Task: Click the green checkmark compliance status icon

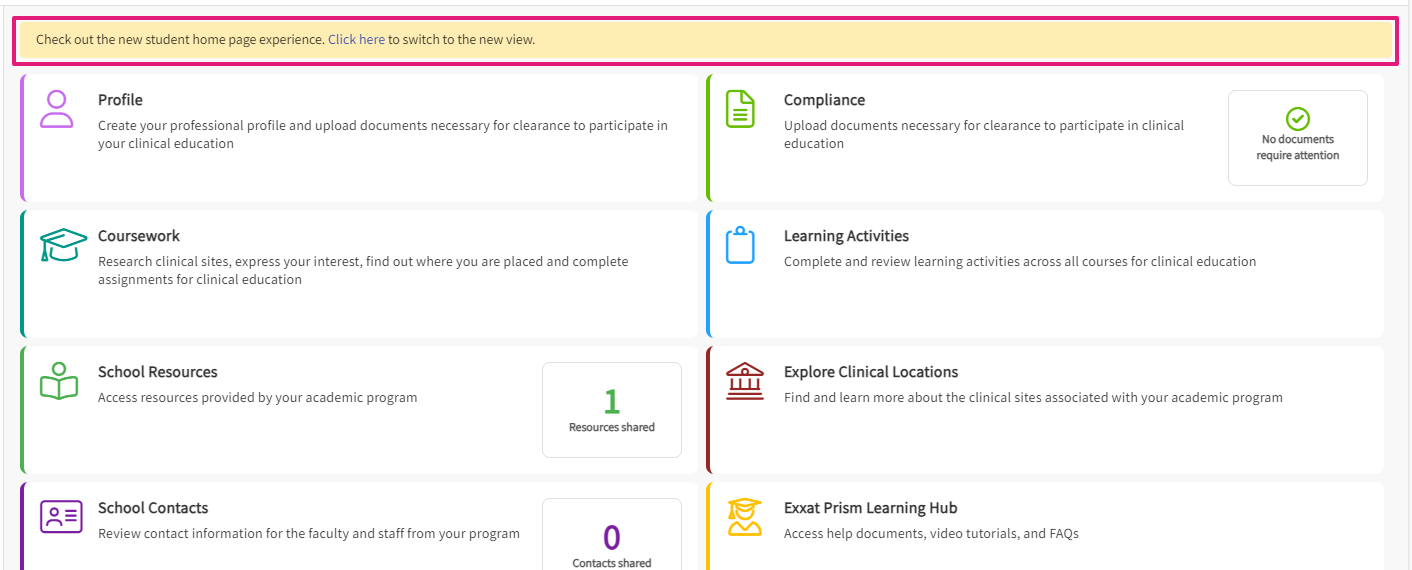Action: (1298, 119)
